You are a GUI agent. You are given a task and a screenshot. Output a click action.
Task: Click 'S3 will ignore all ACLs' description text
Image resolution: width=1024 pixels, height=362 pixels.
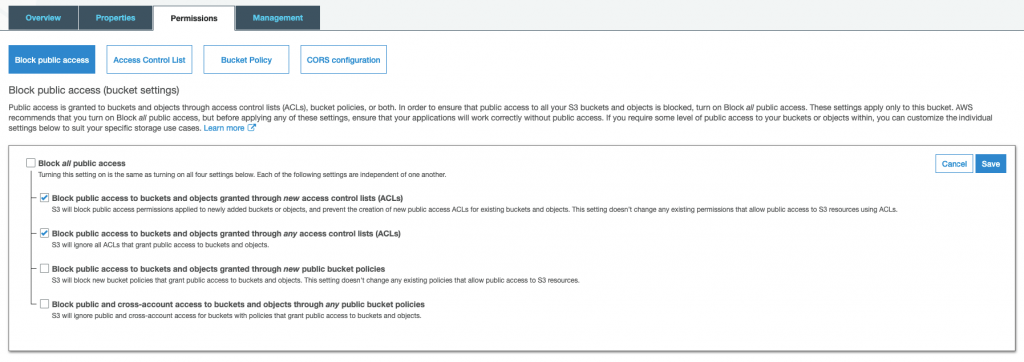[x=161, y=245]
